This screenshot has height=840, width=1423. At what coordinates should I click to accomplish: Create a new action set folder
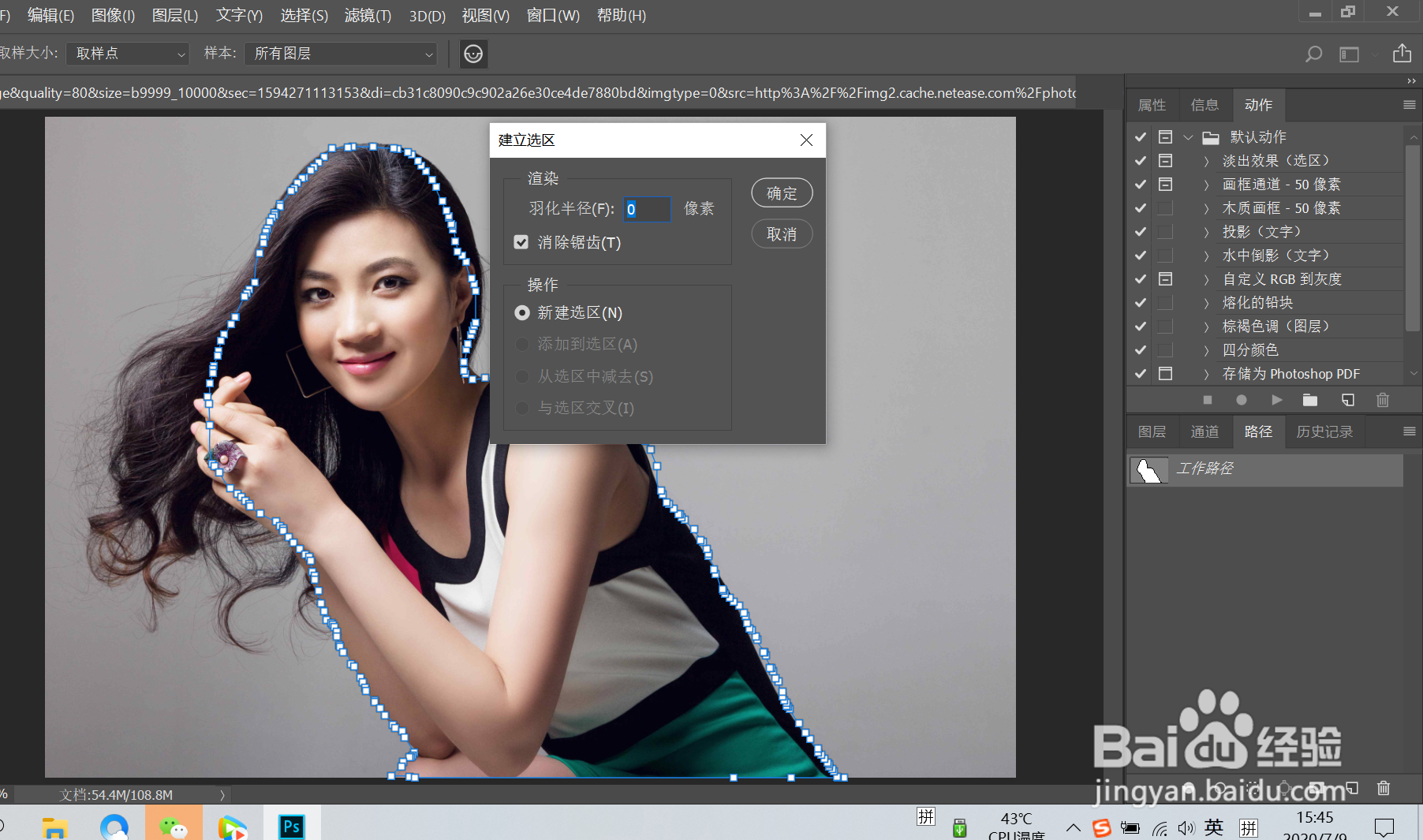[x=1310, y=400]
